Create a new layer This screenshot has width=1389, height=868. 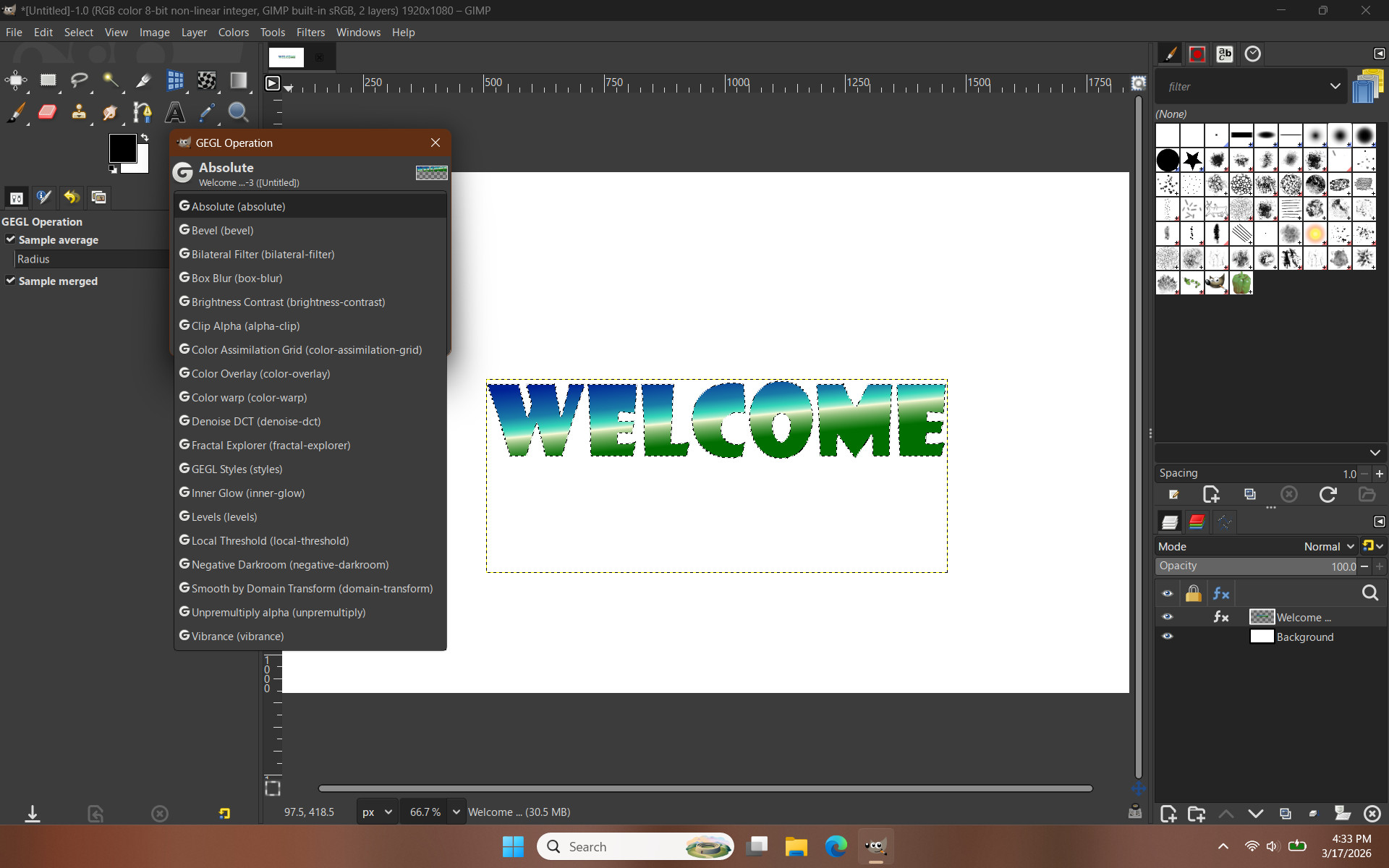point(1168,814)
